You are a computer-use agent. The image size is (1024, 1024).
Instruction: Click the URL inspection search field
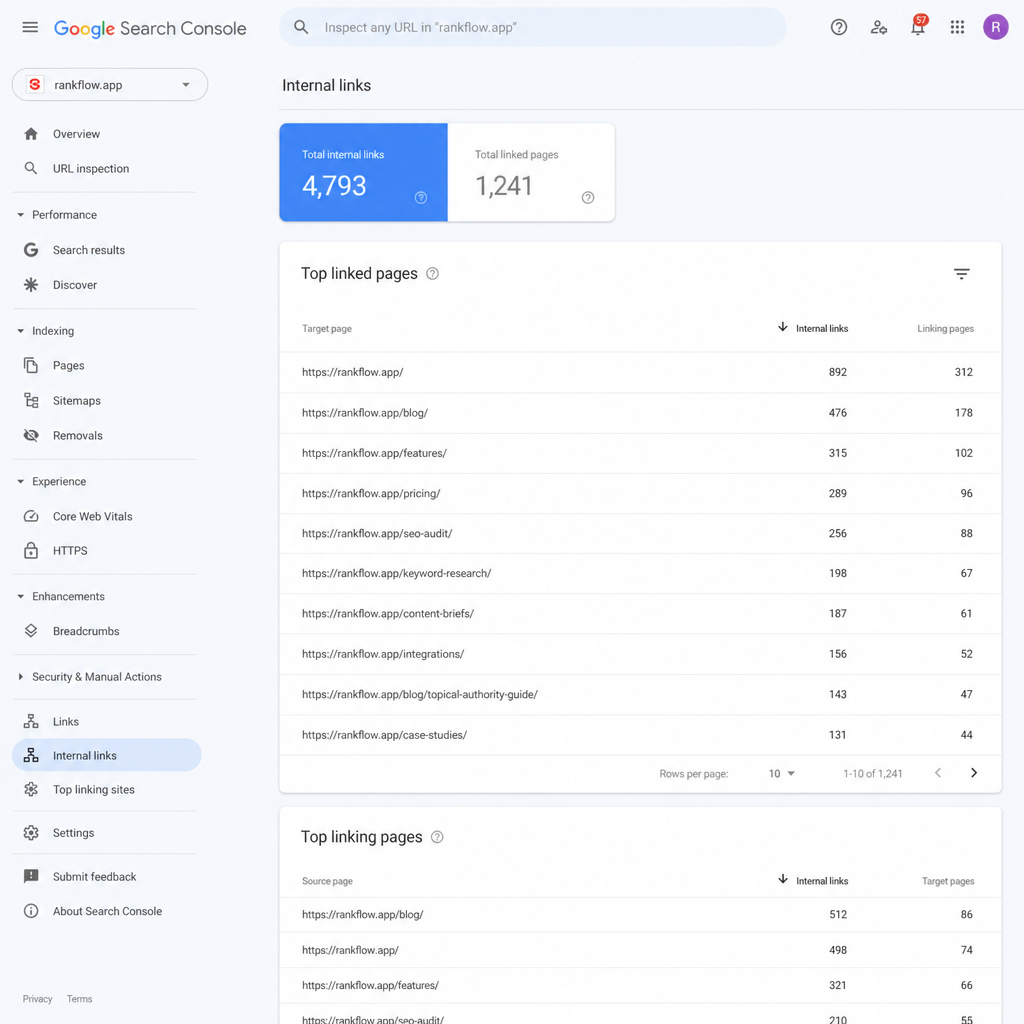click(532, 27)
